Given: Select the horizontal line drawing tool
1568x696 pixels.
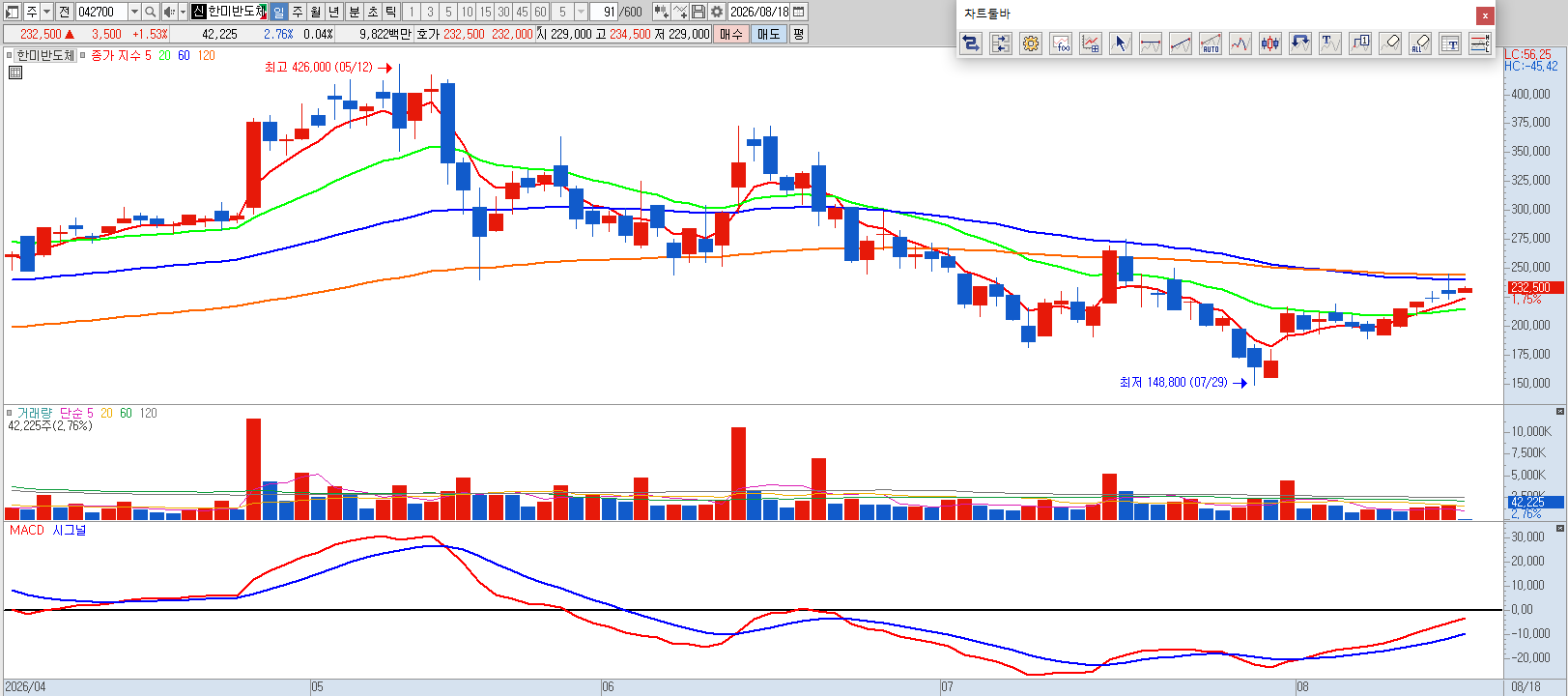Looking at the screenshot, I should (1151, 43).
